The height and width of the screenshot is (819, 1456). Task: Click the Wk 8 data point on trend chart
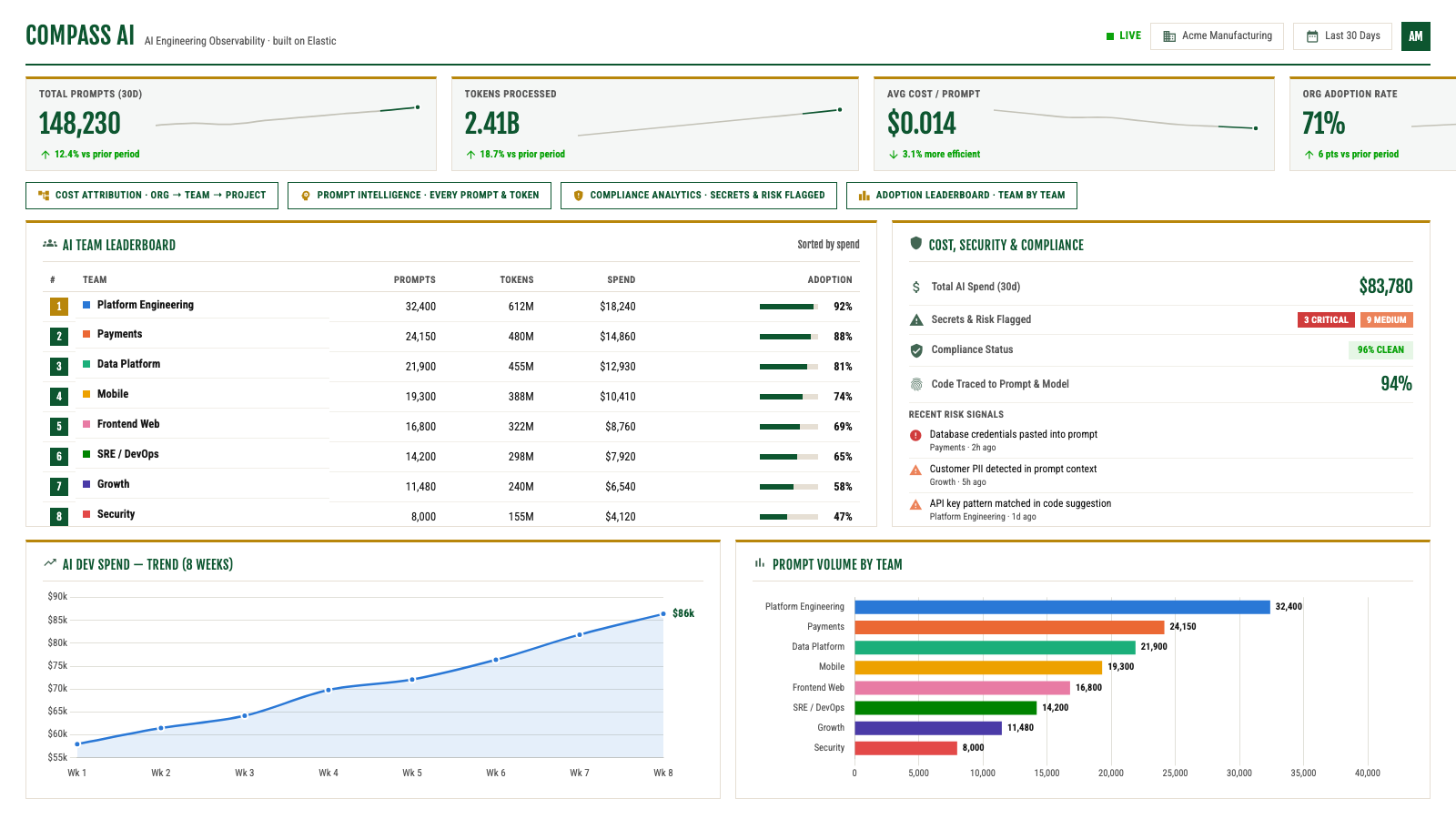[663, 614]
